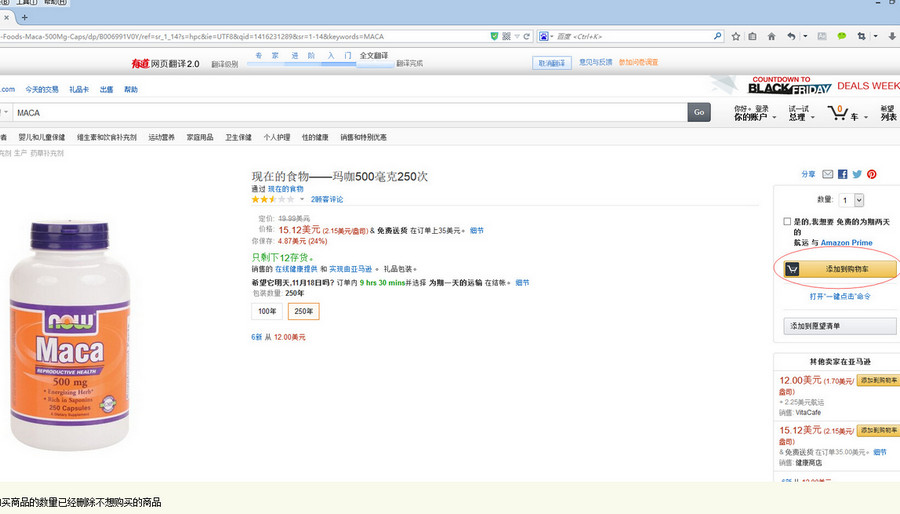Select 进阶 translation level
This screenshot has width=900, height=514.
[x=302, y=56]
